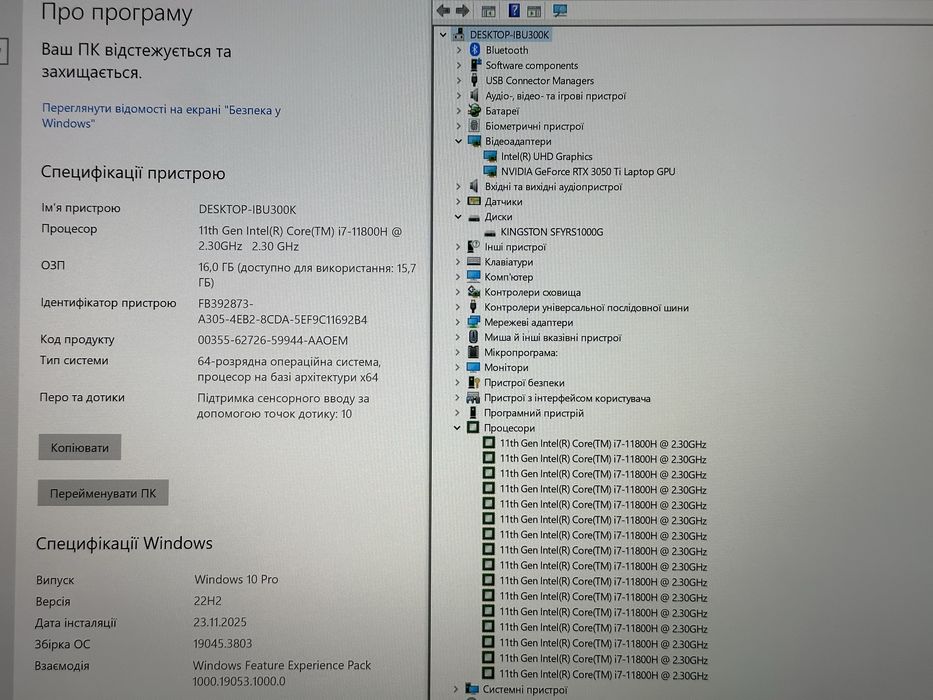Click the Клавіатури category icon

click(x=474, y=261)
